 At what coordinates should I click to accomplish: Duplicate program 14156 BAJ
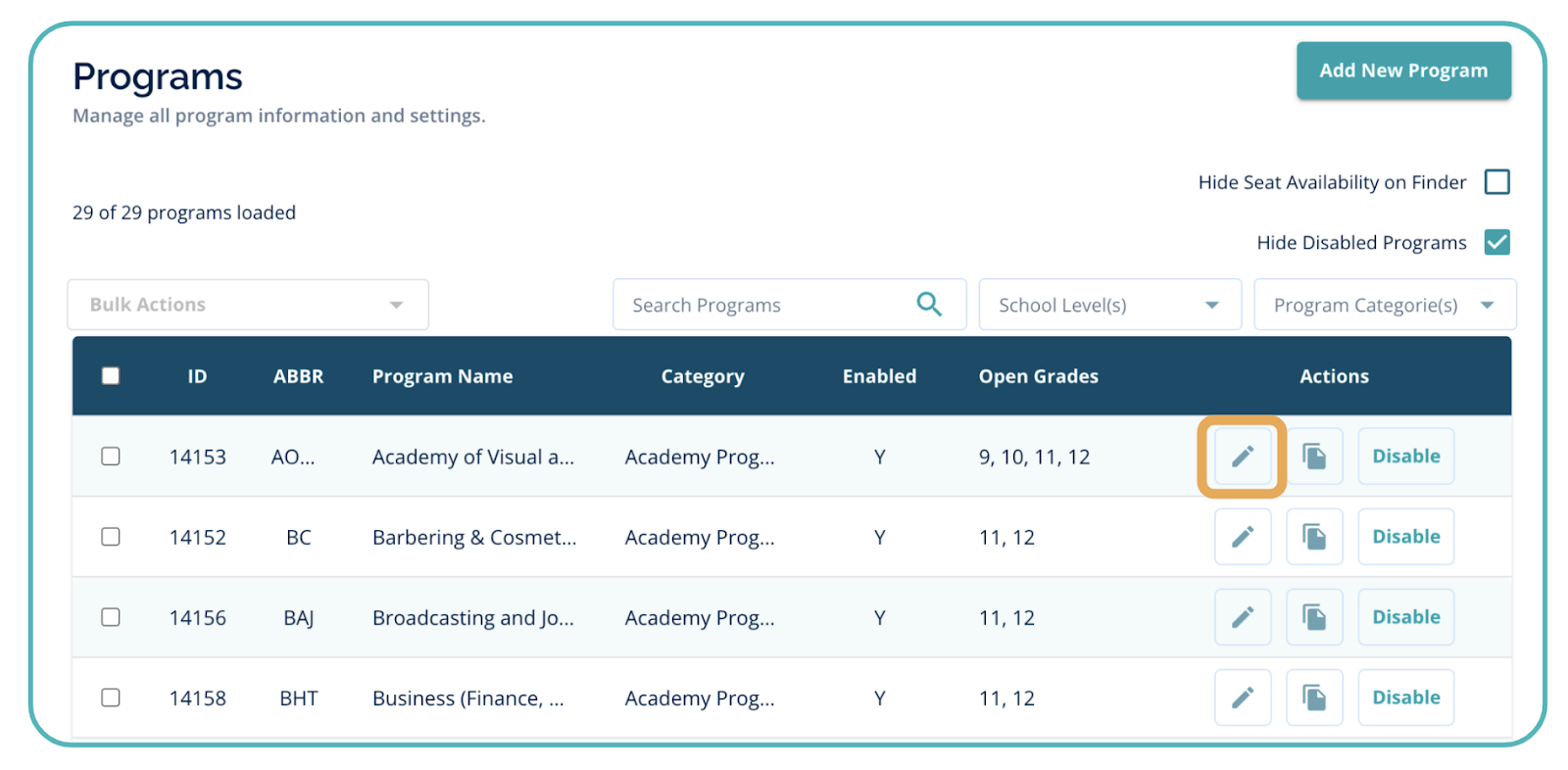click(1313, 617)
